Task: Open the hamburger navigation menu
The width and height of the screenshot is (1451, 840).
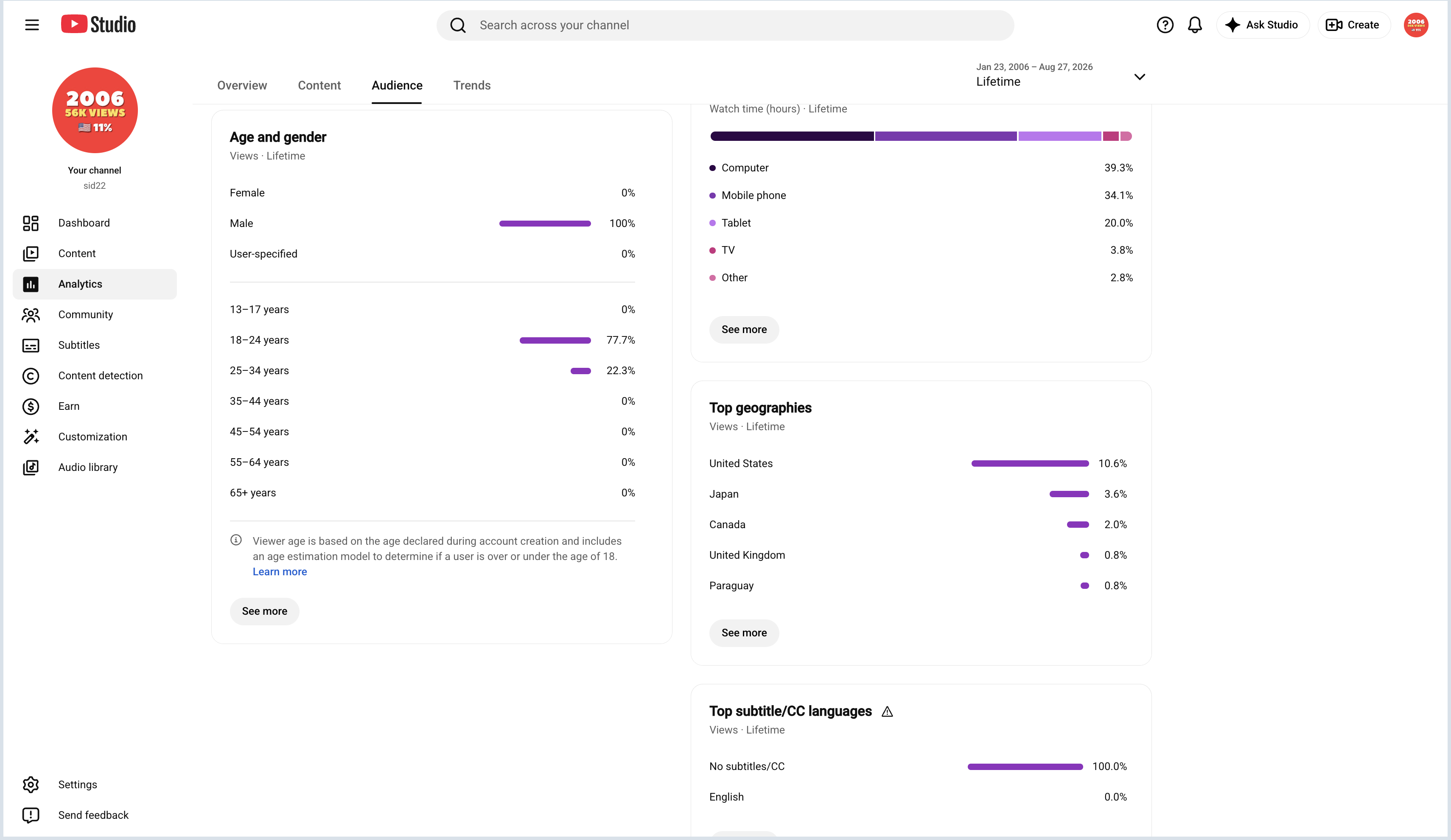Action: point(32,25)
